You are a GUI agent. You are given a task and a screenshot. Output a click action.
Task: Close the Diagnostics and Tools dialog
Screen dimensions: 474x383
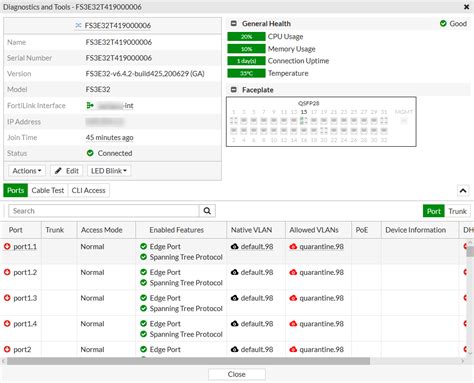pos(466,7)
